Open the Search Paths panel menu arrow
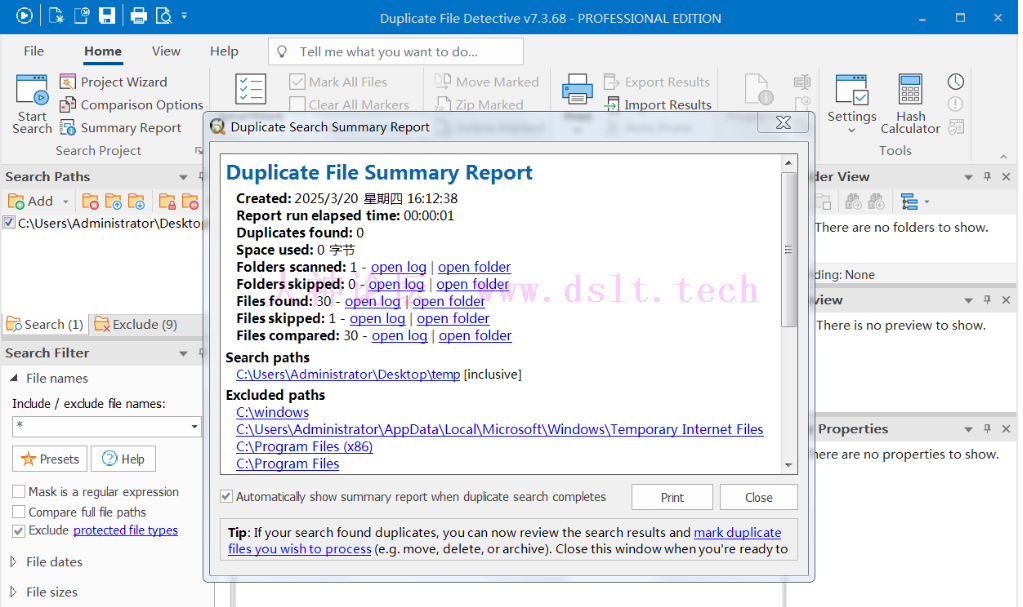The image size is (1023, 607). (x=183, y=177)
